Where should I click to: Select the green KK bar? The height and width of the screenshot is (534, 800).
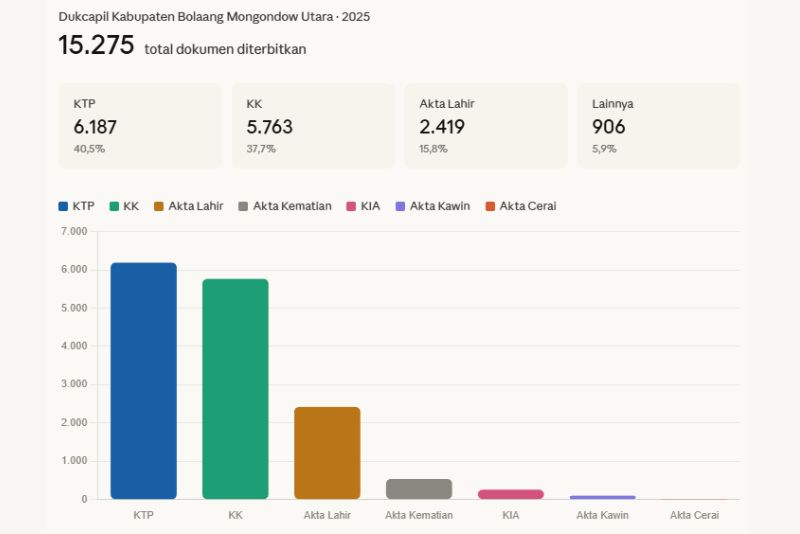(x=235, y=388)
